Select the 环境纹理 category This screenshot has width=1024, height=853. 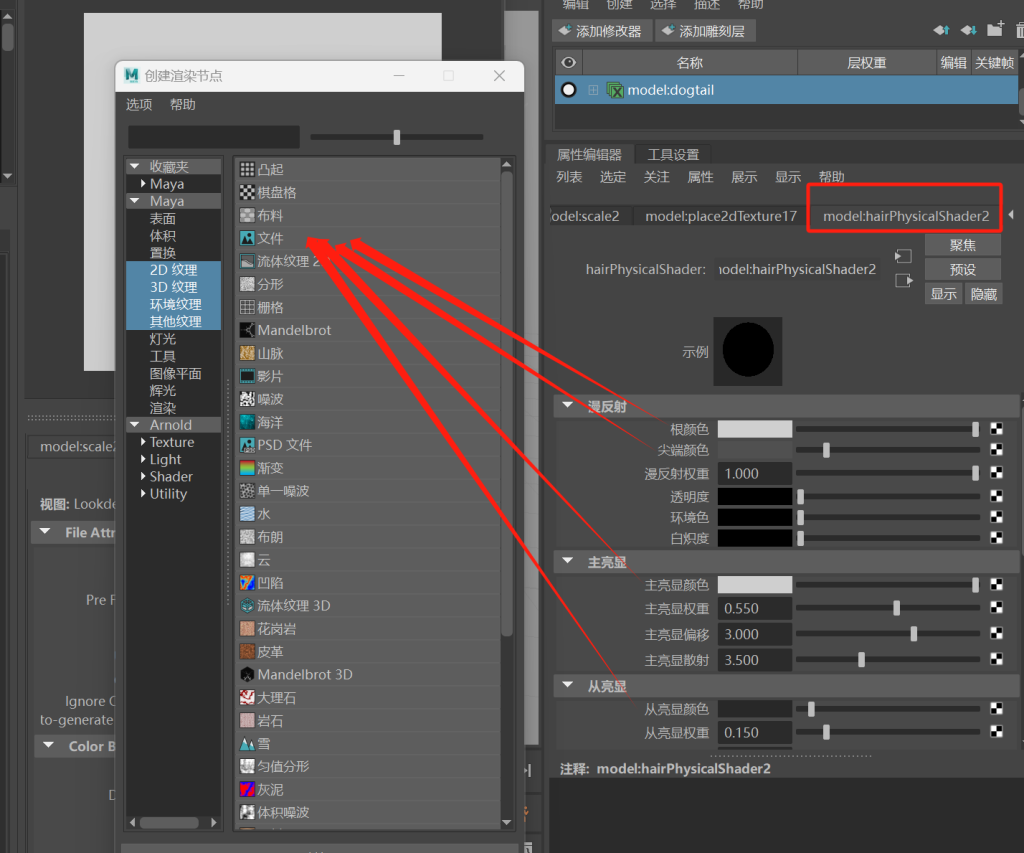click(x=174, y=304)
